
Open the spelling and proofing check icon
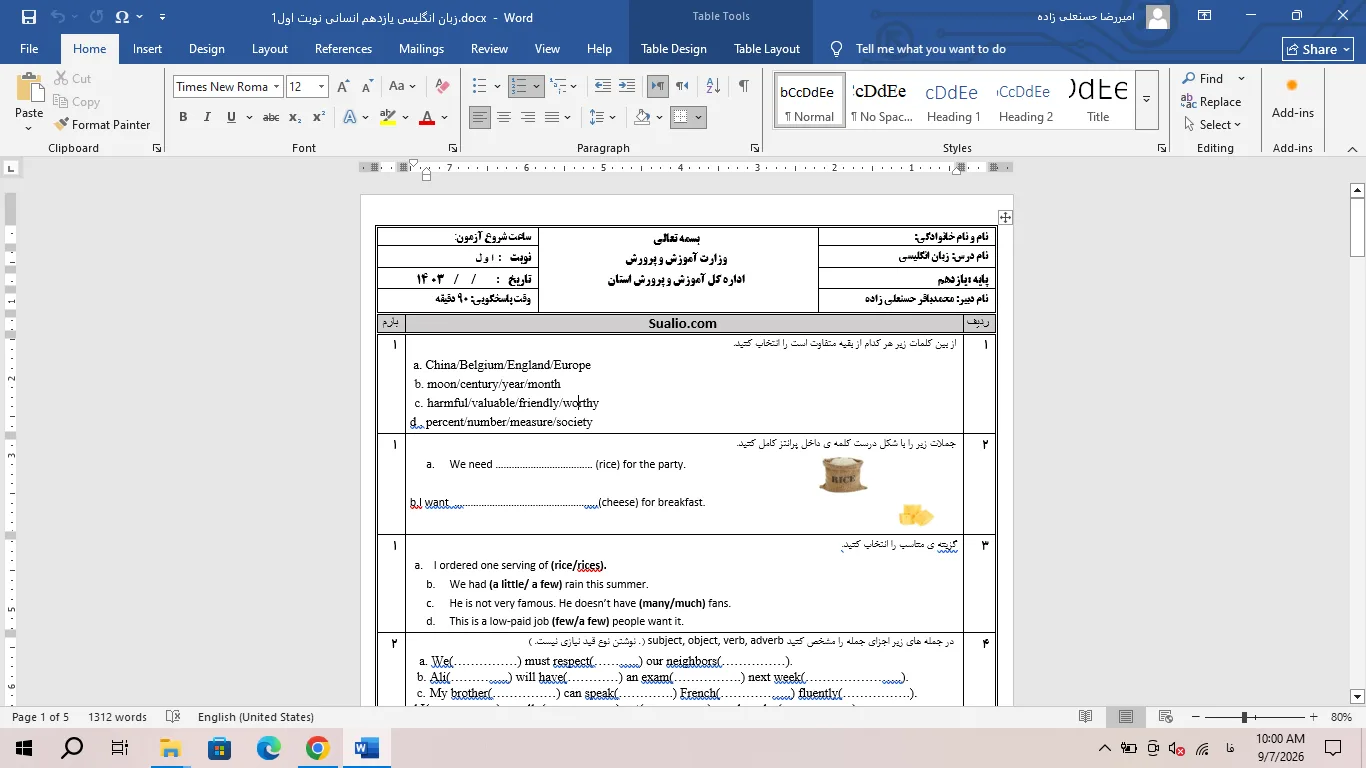[173, 717]
